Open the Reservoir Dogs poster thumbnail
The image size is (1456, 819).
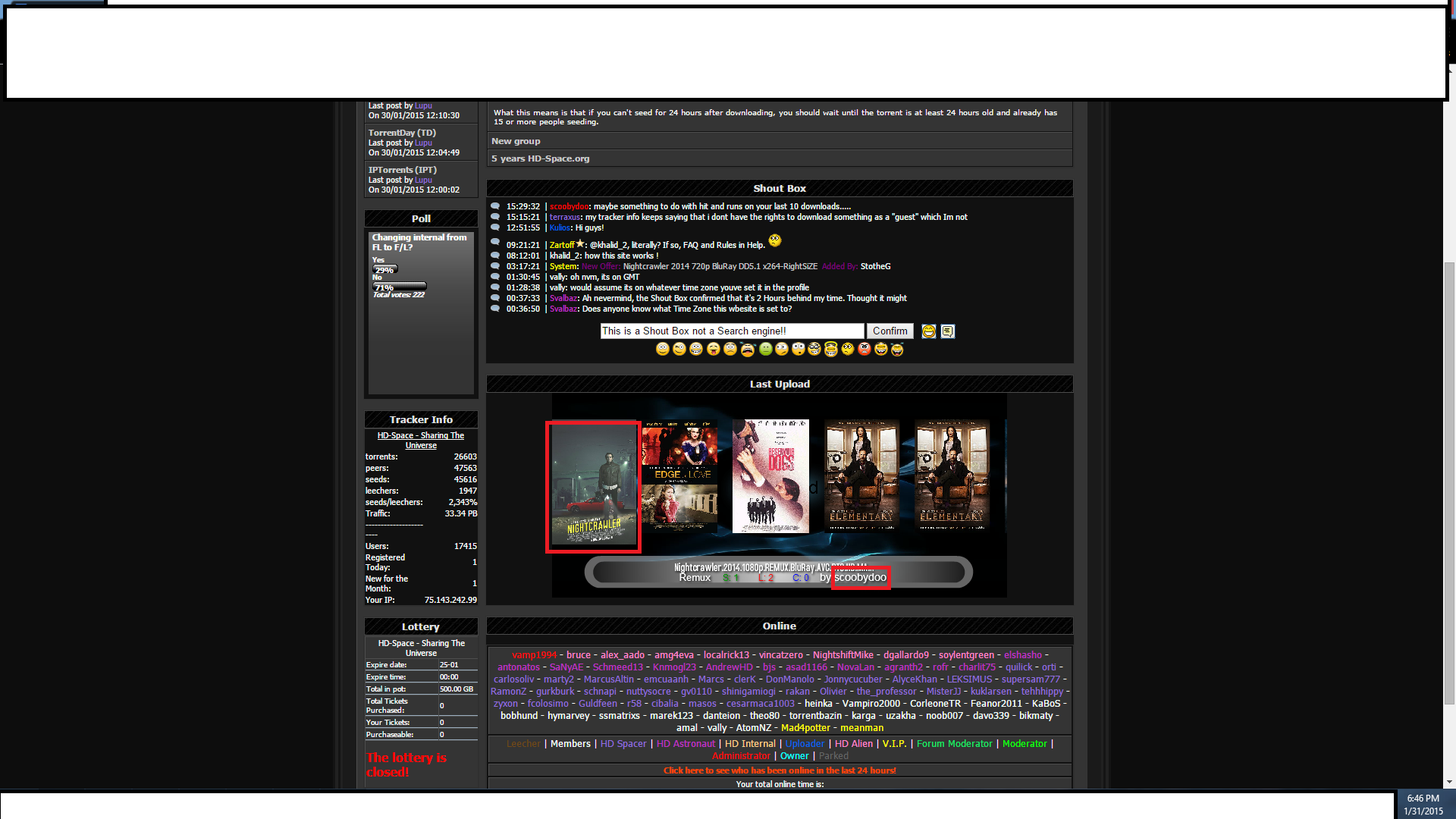click(x=770, y=476)
